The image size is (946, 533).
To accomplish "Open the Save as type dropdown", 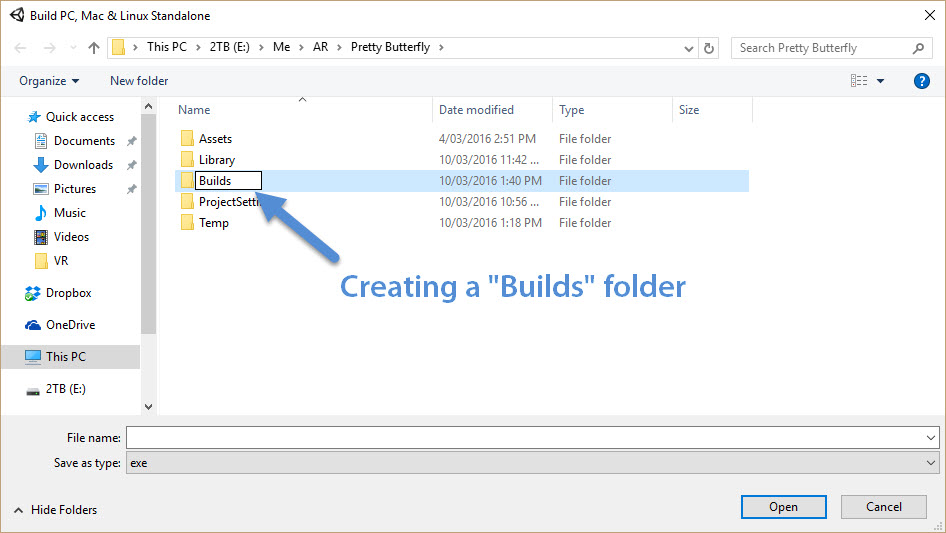I will (x=931, y=463).
